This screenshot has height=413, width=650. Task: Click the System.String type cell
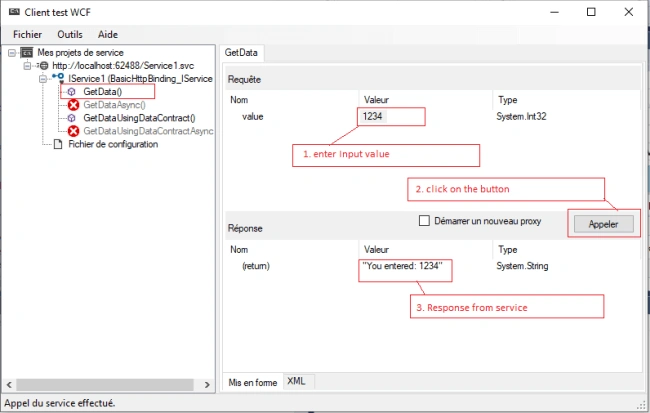pos(522,266)
